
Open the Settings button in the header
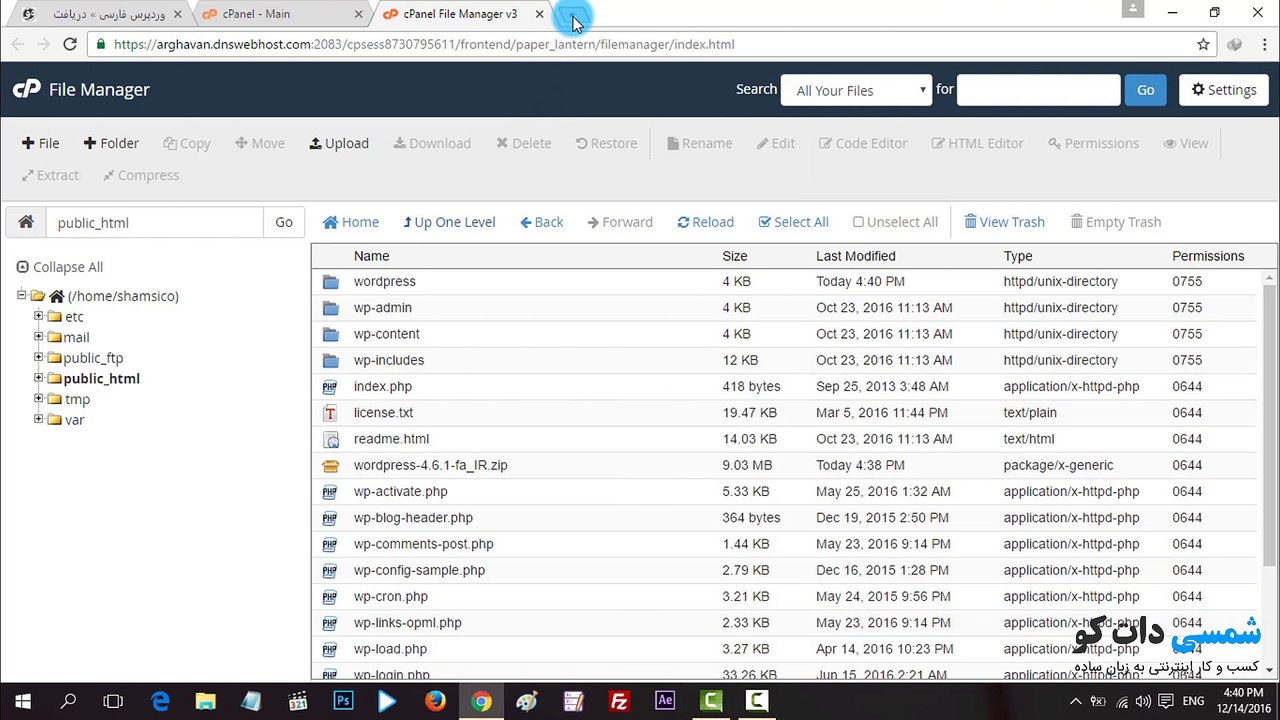pyautogui.click(x=1224, y=90)
